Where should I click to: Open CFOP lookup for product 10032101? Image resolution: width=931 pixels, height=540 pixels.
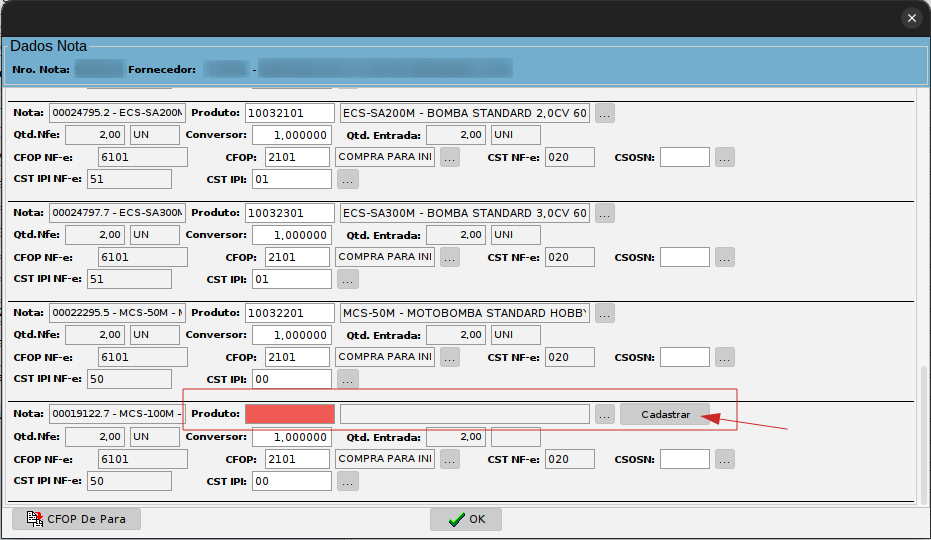coord(450,157)
